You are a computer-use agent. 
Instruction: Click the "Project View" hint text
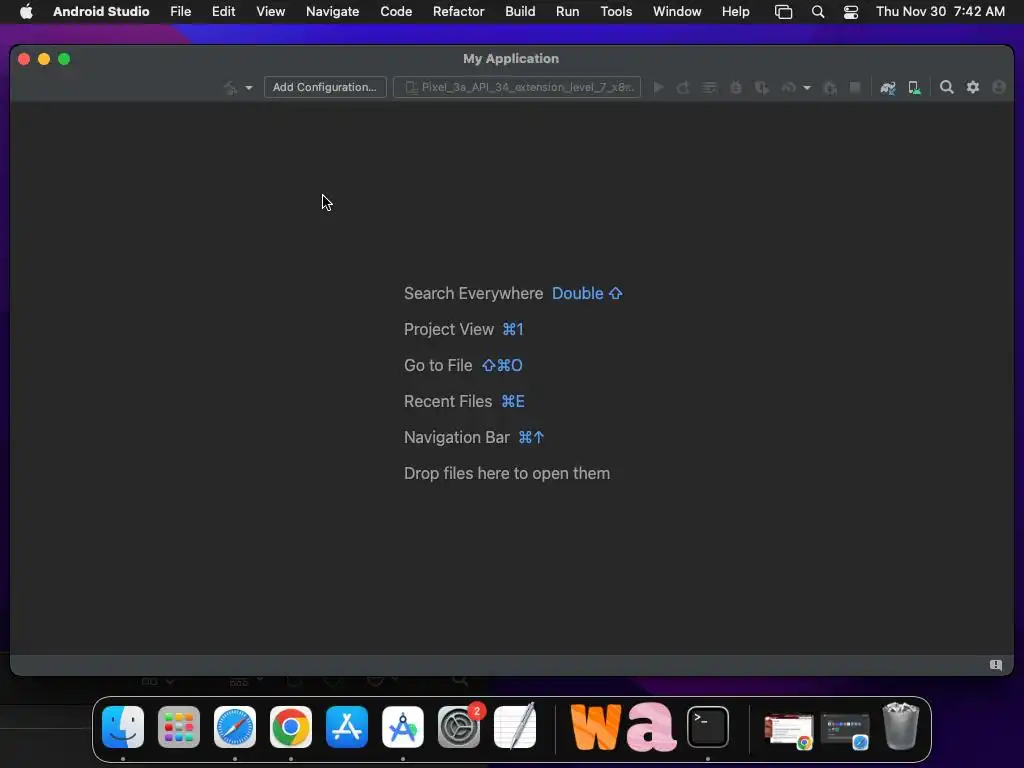[x=449, y=329]
